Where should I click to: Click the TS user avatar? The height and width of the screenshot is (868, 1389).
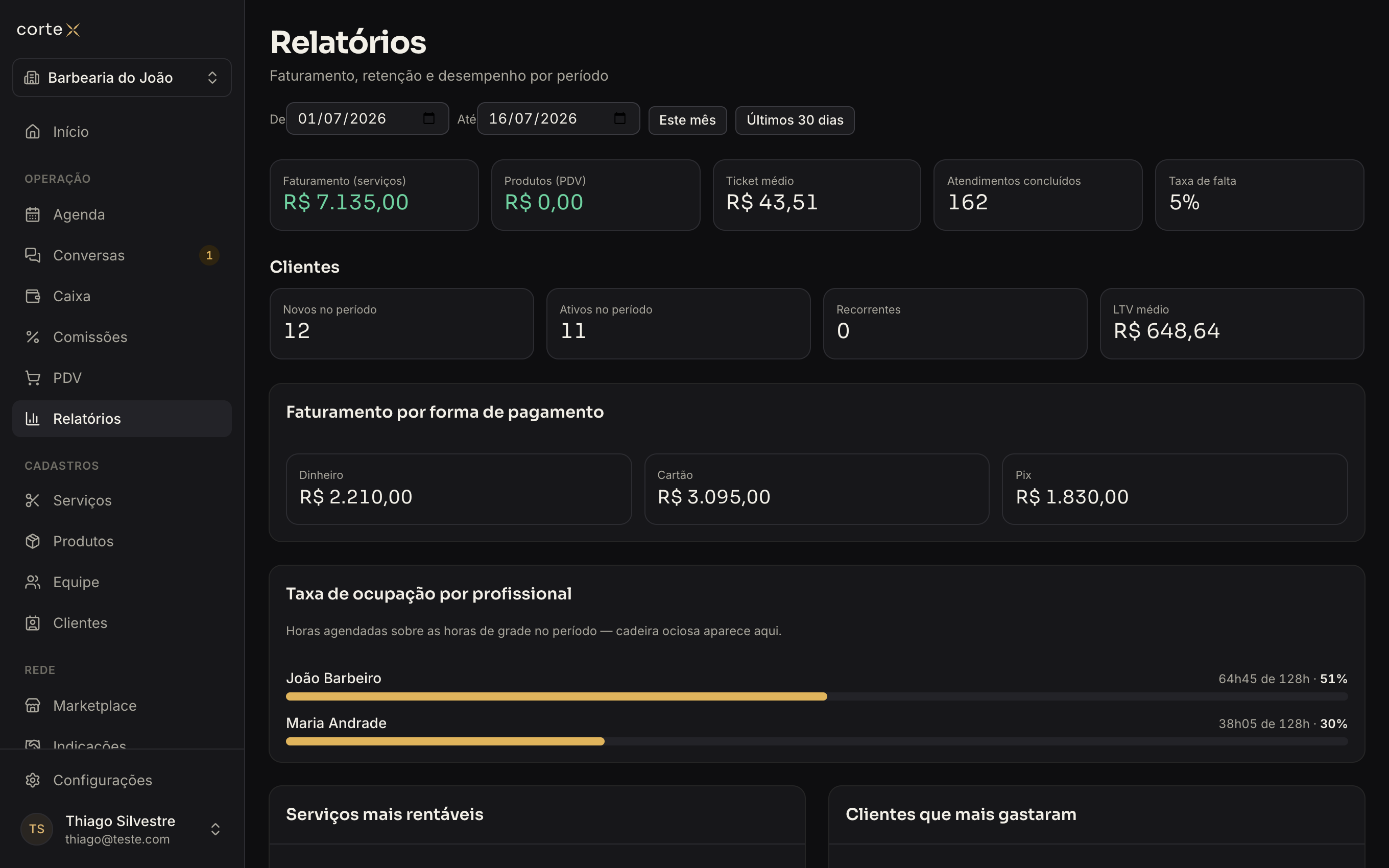[37, 829]
